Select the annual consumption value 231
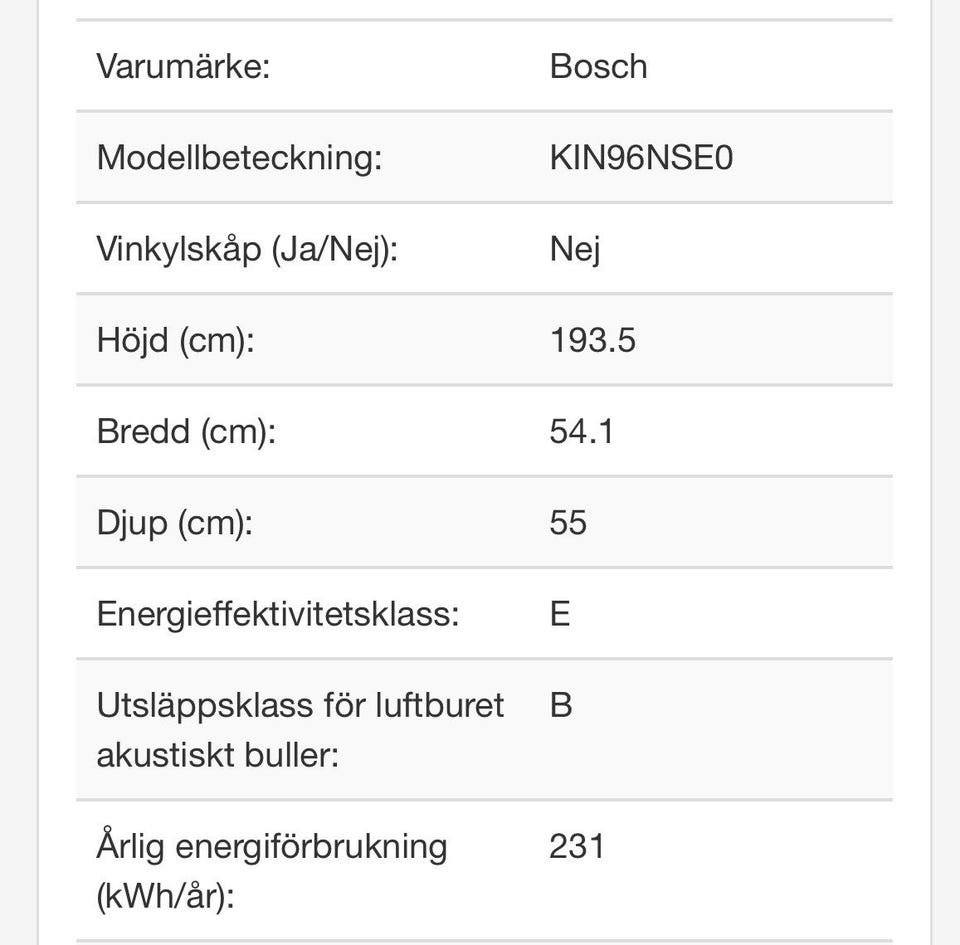Image resolution: width=960 pixels, height=945 pixels. pyautogui.click(x=577, y=847)
